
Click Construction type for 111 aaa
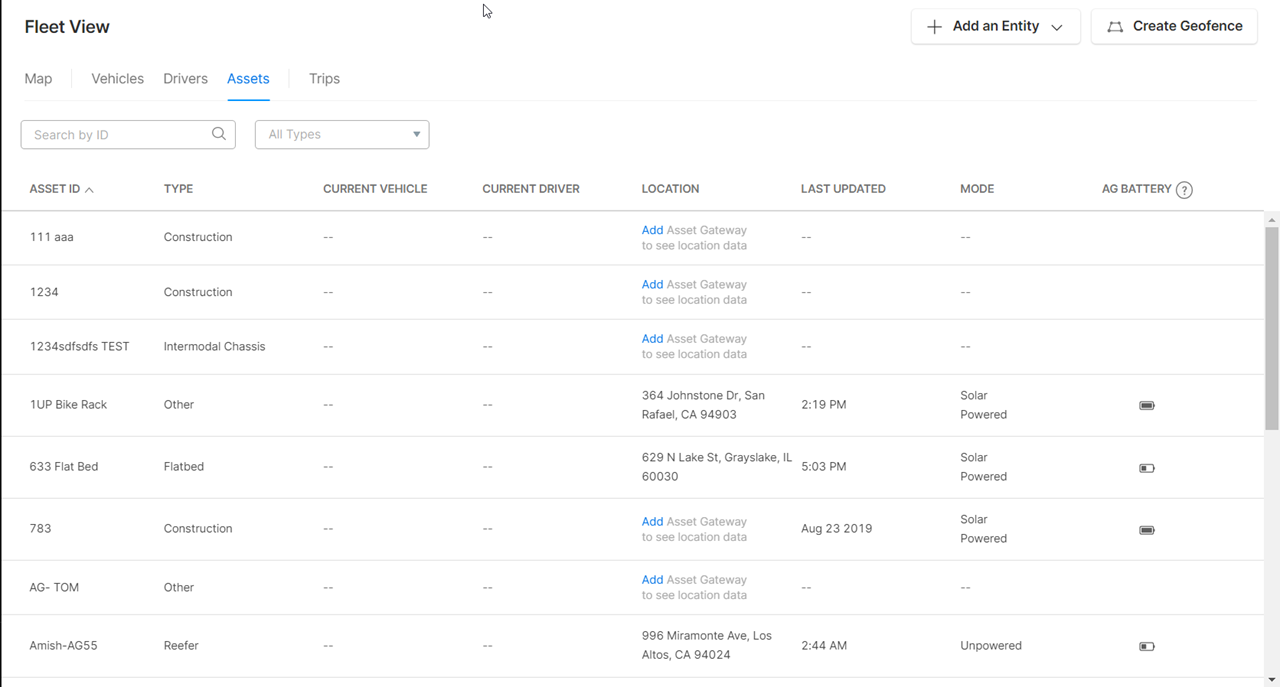pos(198,237)
